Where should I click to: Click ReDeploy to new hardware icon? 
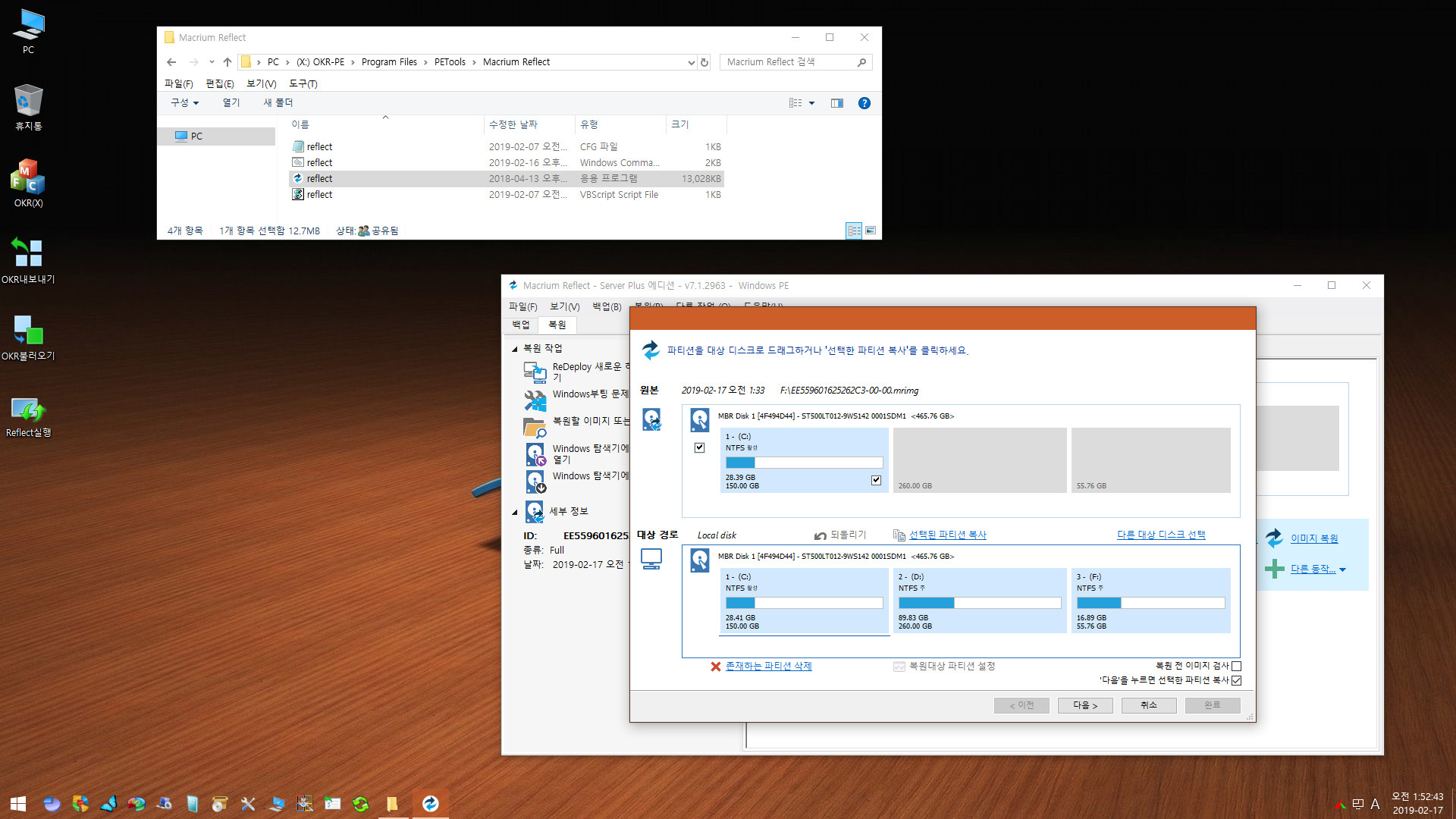535,372
